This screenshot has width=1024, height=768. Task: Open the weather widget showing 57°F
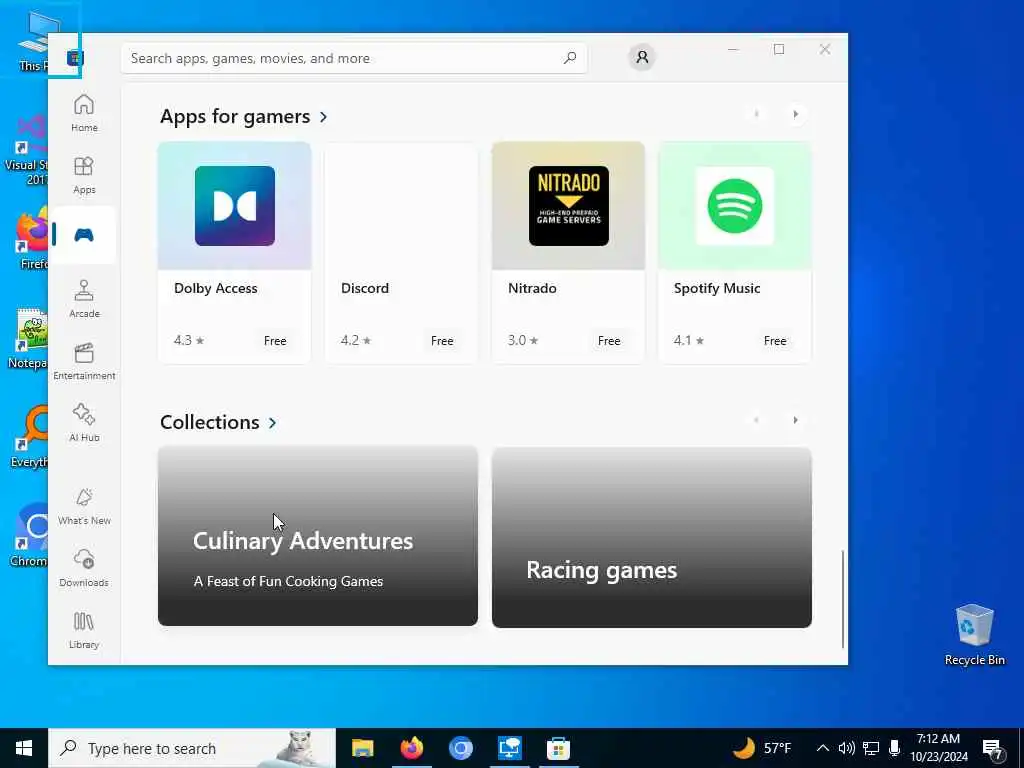761,748
